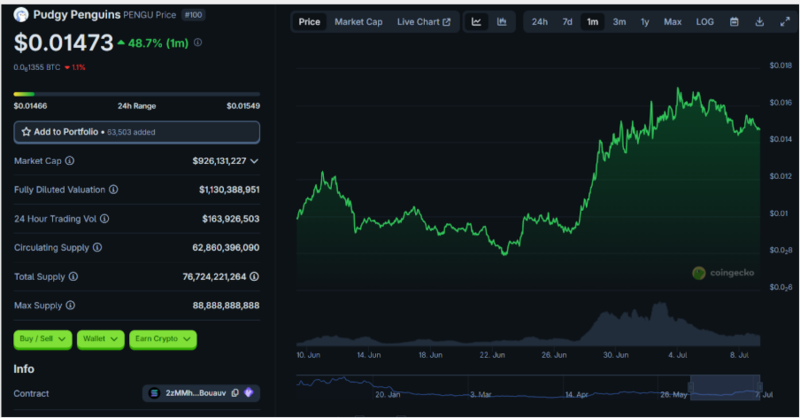Open the calendar date range picker
This screenshot has width=800, height=418.
click(x=734, y=22)
